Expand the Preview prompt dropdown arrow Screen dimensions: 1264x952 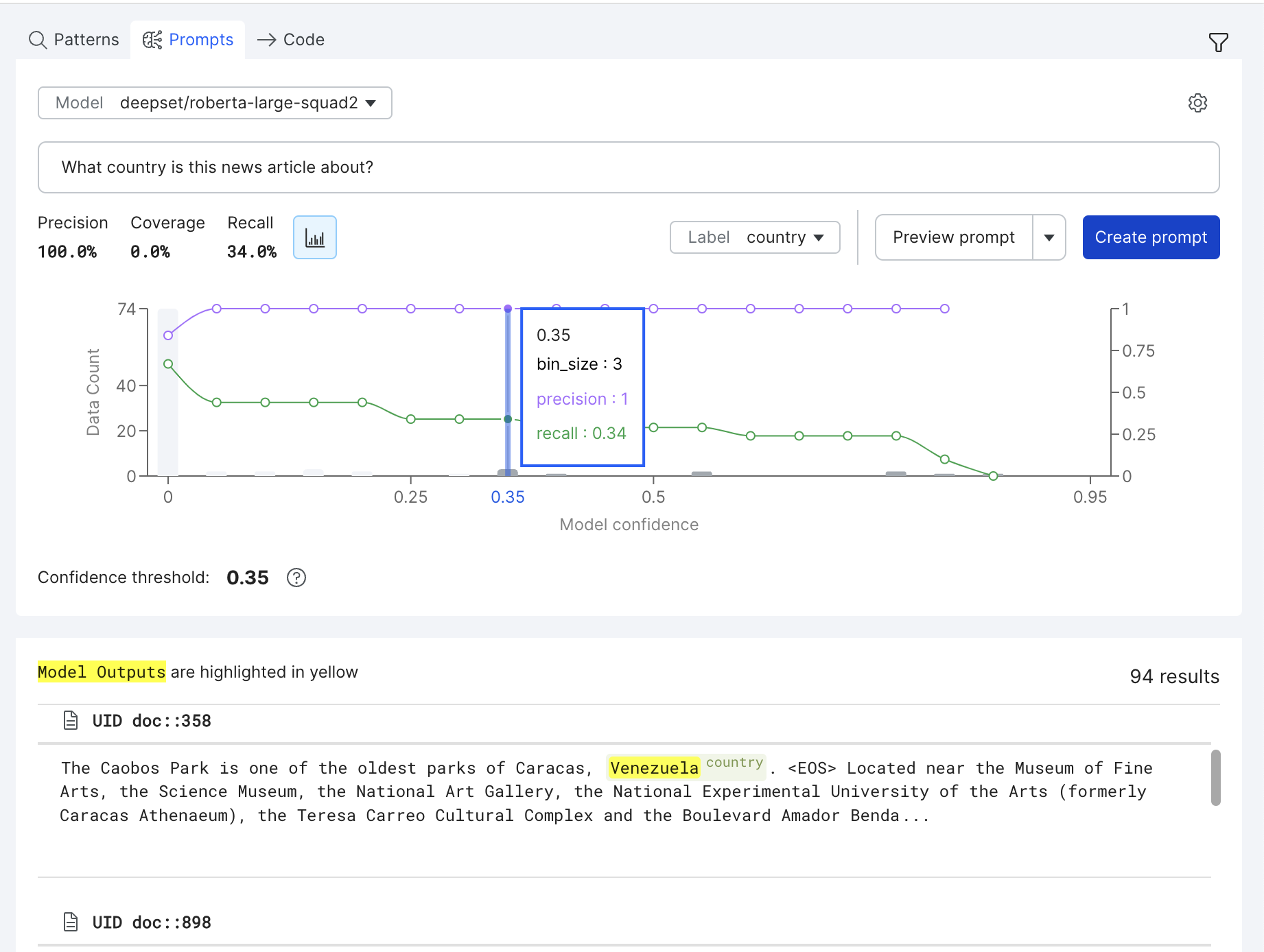1049,237
